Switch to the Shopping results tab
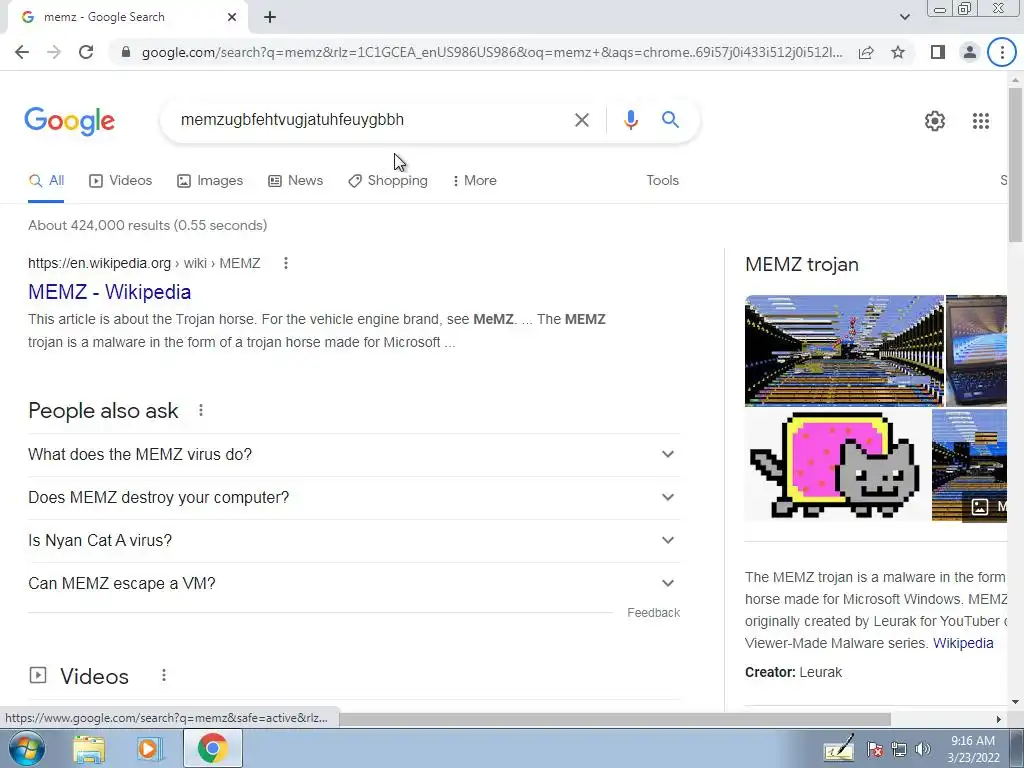 pyautogui.click(x=388, y=181)
